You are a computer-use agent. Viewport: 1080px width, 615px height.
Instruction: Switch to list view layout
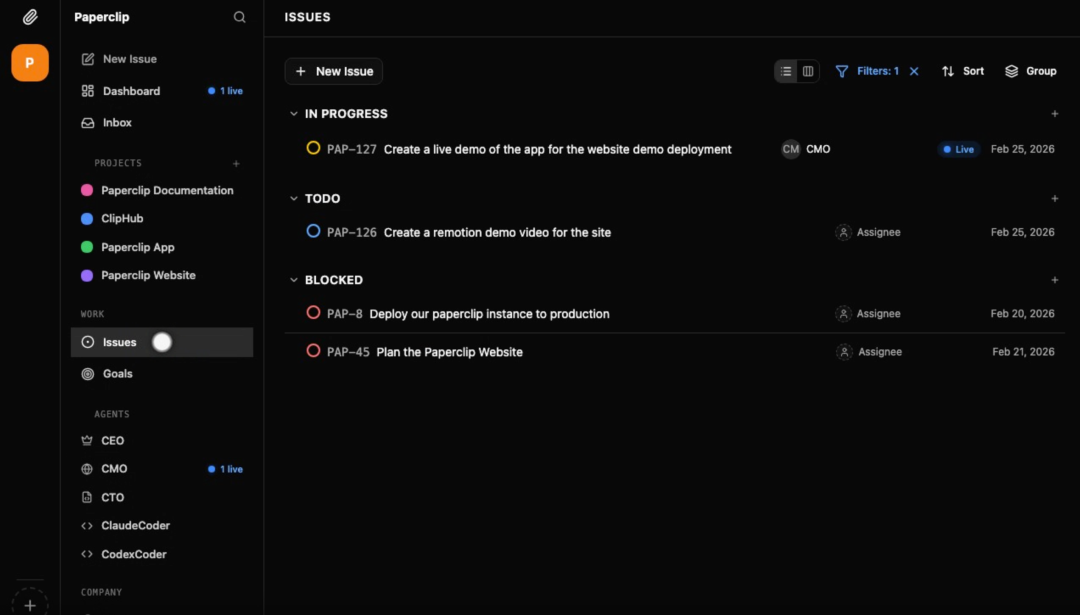pos(786,71)
